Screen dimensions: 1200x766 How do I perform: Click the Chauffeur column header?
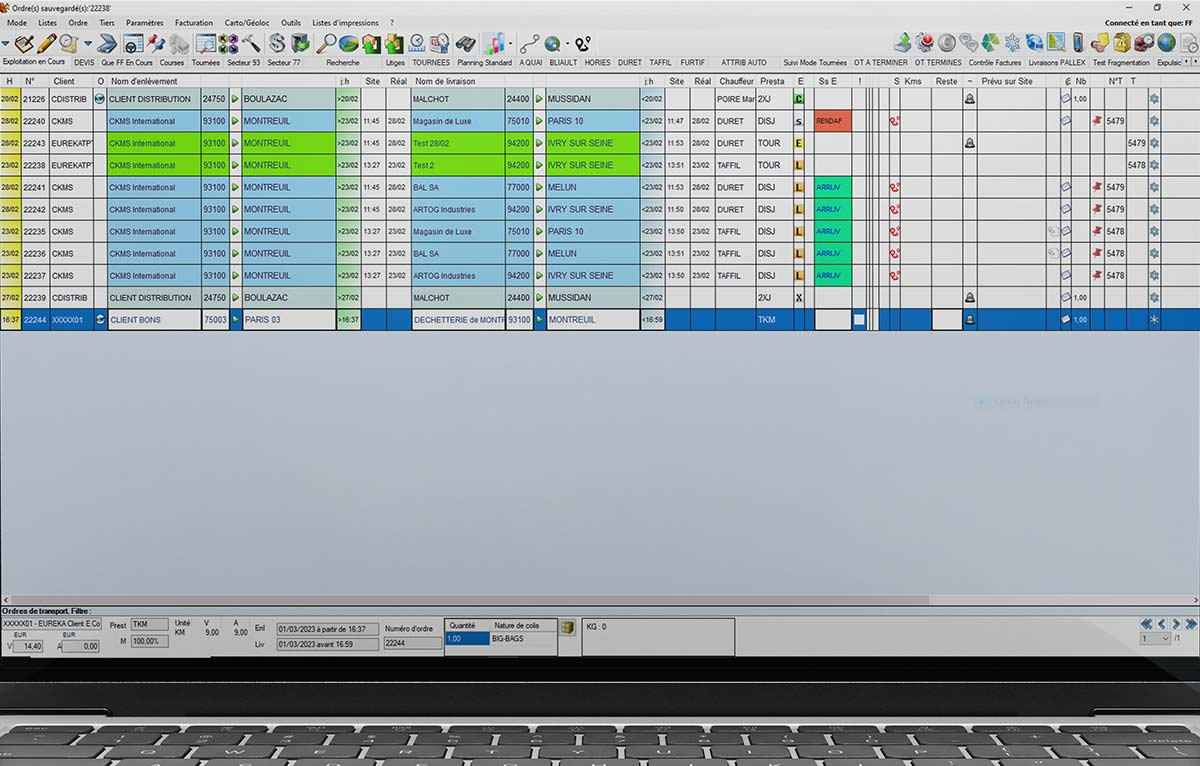coord(733,81)
